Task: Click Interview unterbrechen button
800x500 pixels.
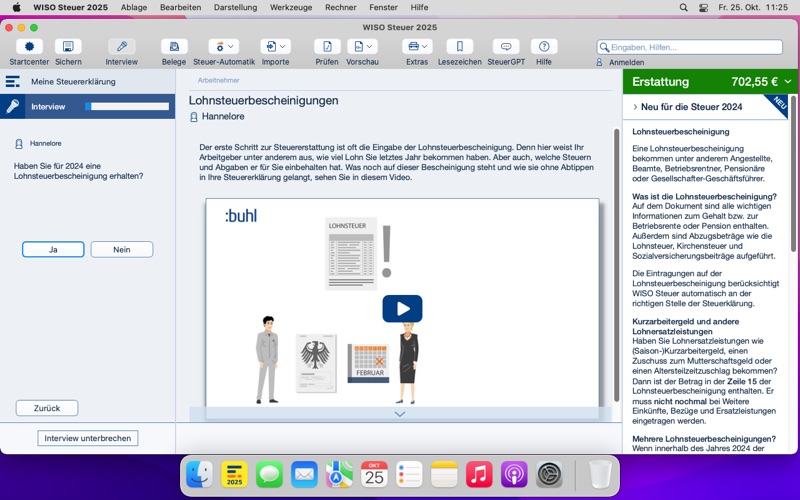Action: tap(88, 438)
